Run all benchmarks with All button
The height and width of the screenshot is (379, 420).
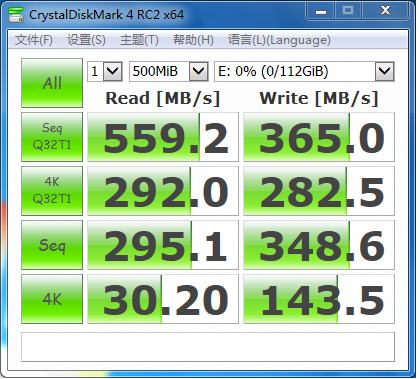pos(52,83)
